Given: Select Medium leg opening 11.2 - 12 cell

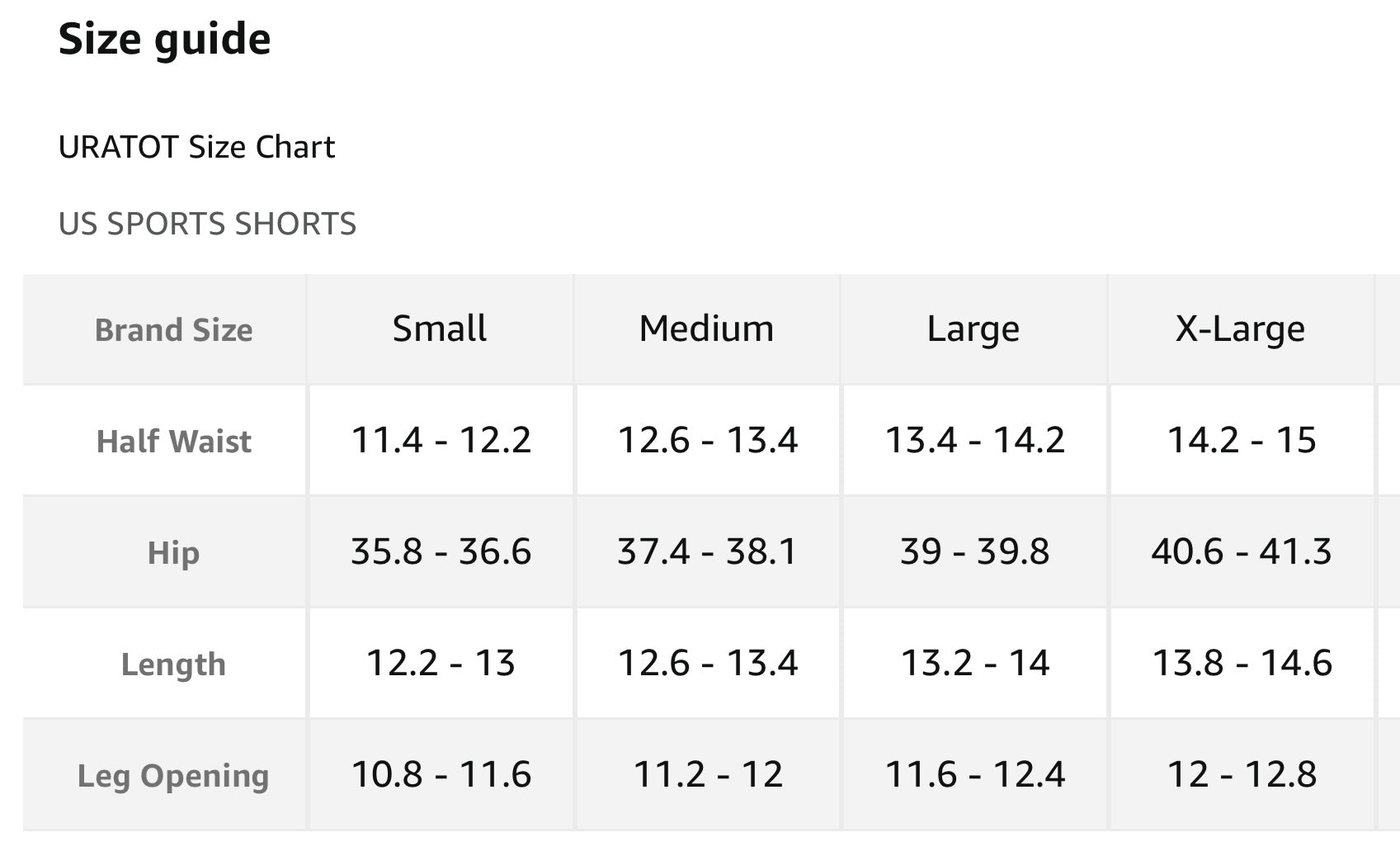Looking at the screenshot, I should point(707,774).
